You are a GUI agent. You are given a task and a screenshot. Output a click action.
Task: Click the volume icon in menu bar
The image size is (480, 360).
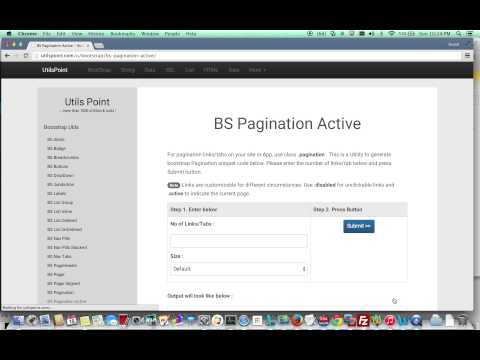[371, 34]
